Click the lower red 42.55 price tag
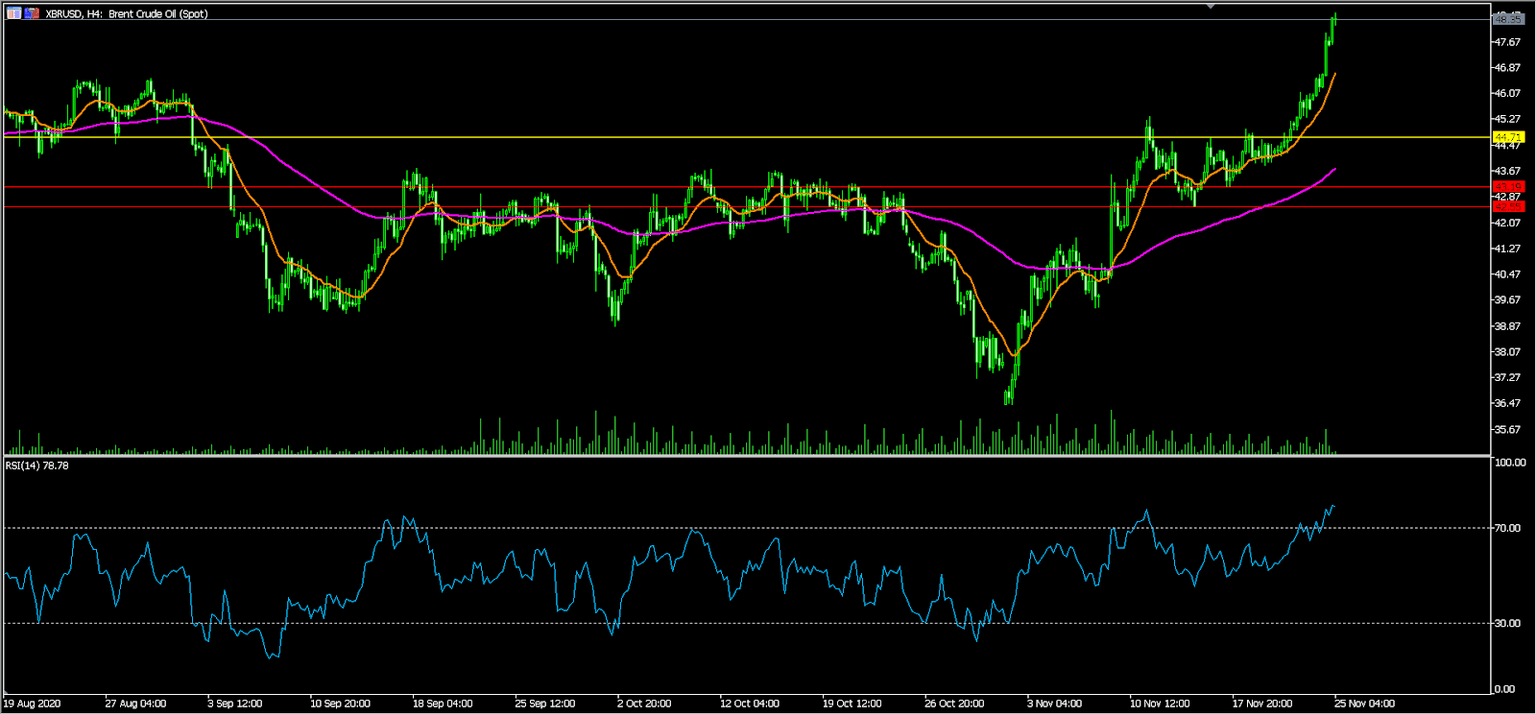The width and height of the screenshot is (1536, 714). (1507, 206)
